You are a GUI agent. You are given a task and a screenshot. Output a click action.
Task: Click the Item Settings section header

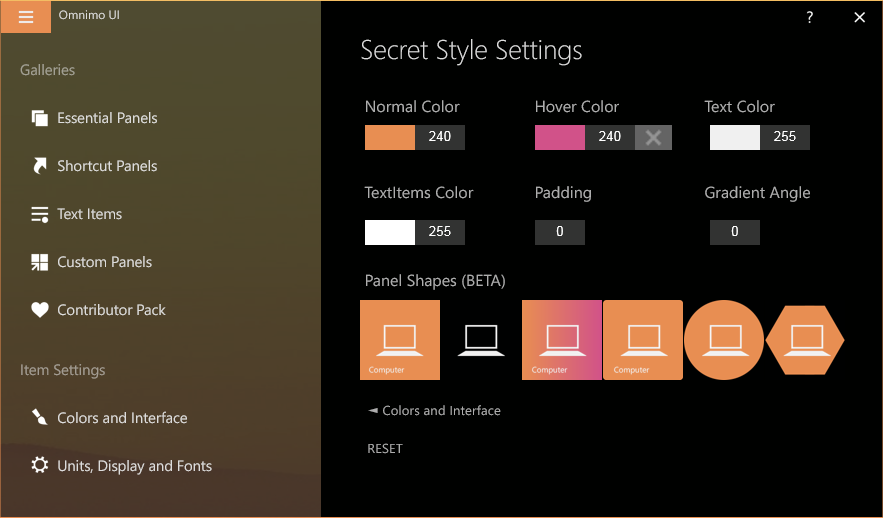[63, 370]
